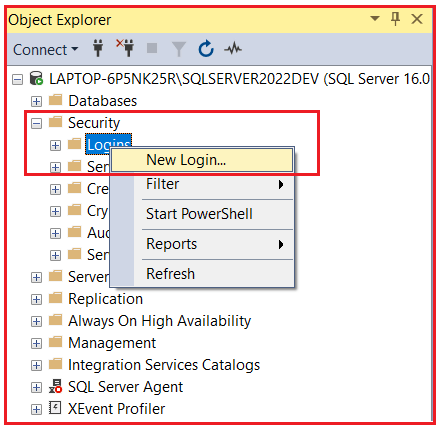440x426 pixels.
Task: Open the Connect dropdown in Object Explorer
Action: 46,50
